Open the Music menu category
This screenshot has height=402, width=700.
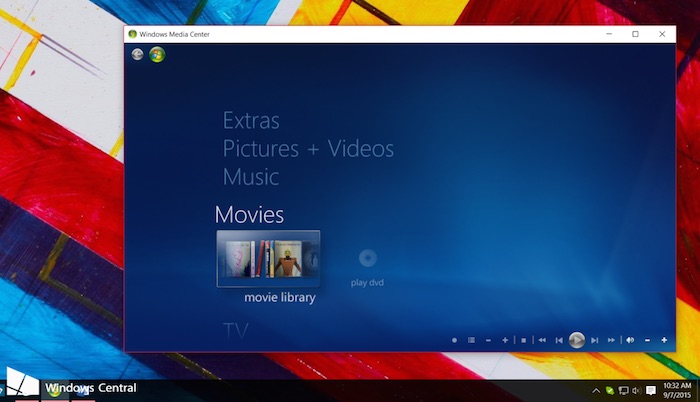250,177
